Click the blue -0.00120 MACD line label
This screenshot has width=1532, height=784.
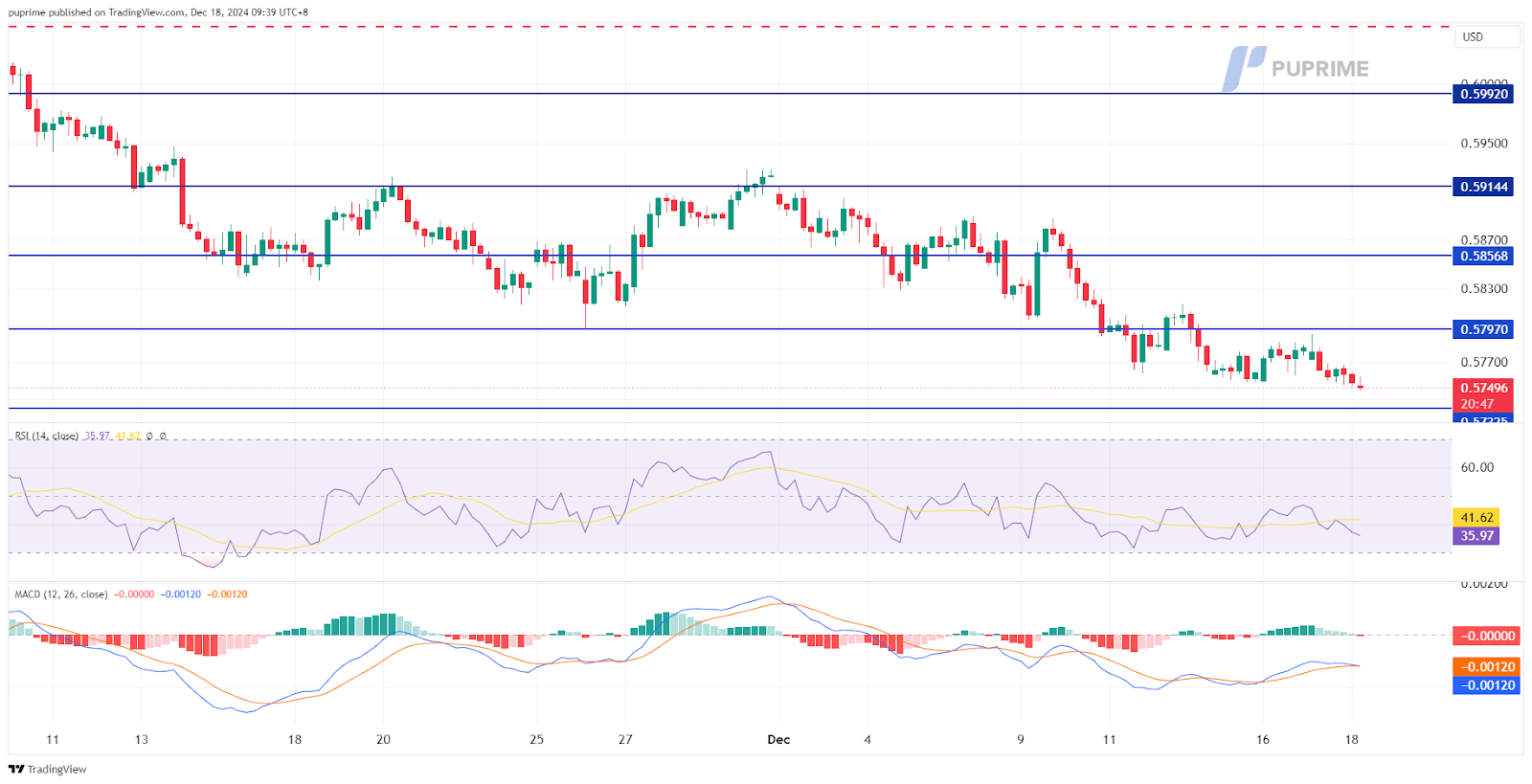pos(1486,685)
